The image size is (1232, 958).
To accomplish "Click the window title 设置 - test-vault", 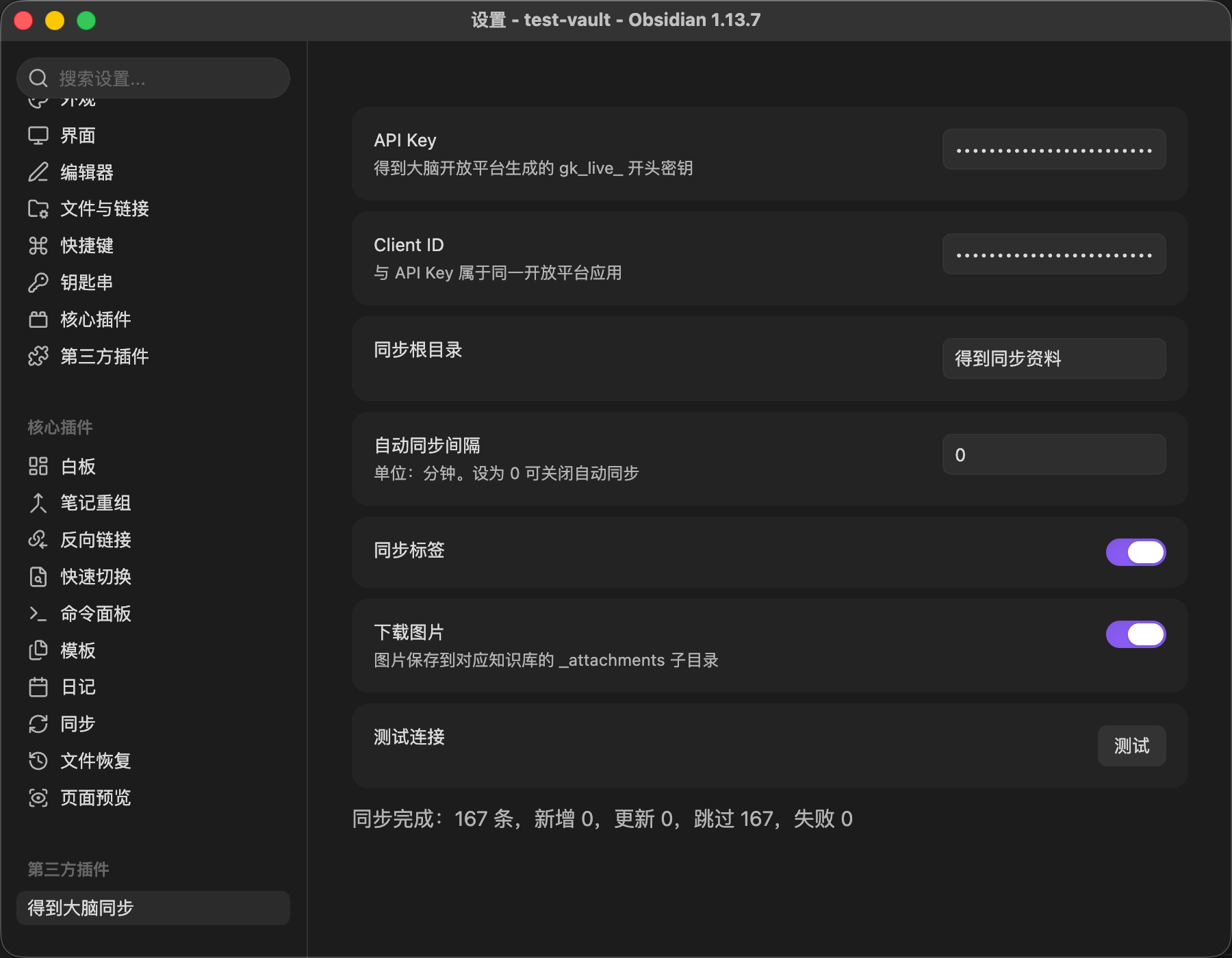I will tap(616, 20).
